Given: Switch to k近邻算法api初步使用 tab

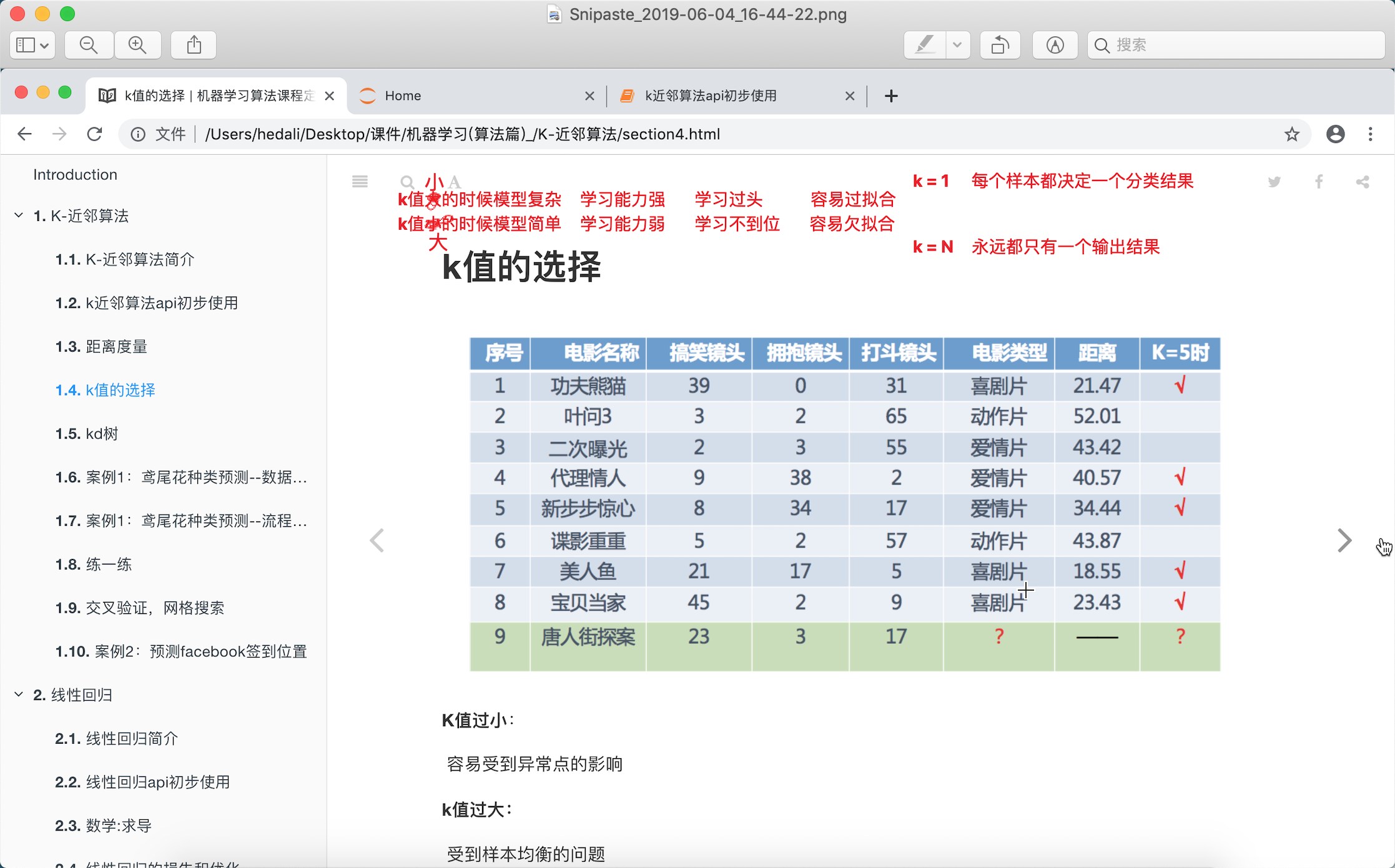Looking at the screenshot, I should (x=711, y=96).
